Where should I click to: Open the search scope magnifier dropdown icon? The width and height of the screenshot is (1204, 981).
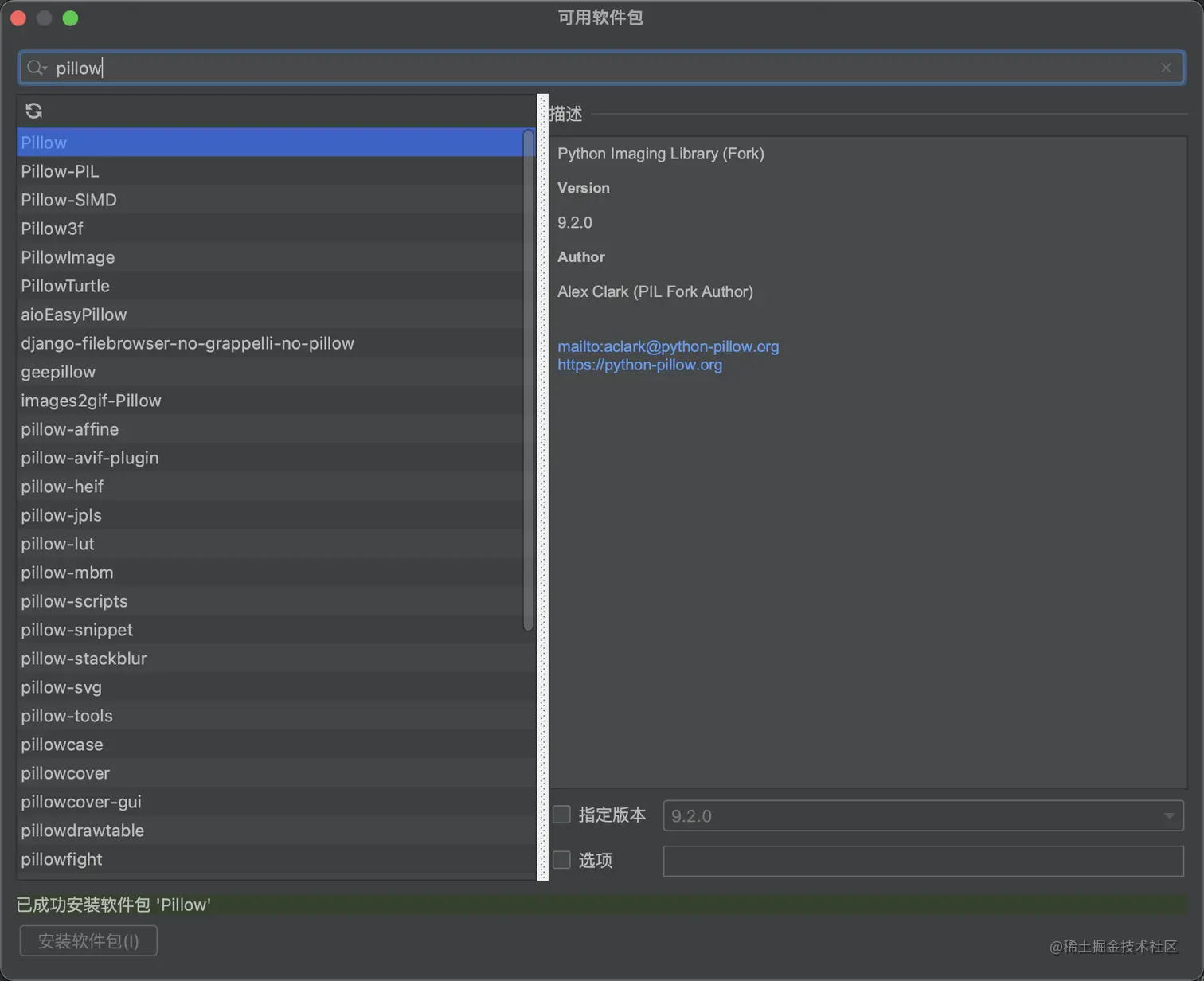[36, 68]
